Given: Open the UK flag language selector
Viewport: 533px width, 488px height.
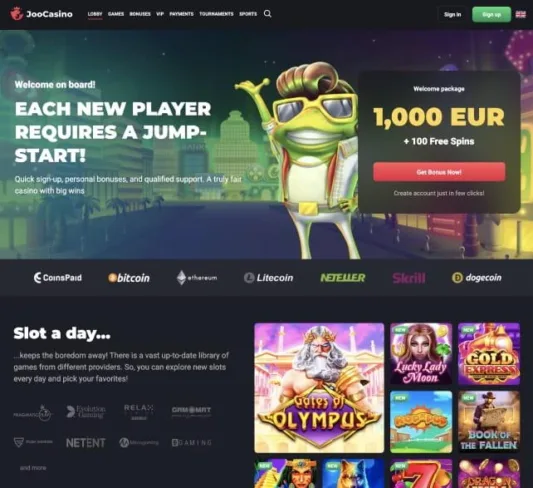Looking at the screenshot, I should click(520, 14).
